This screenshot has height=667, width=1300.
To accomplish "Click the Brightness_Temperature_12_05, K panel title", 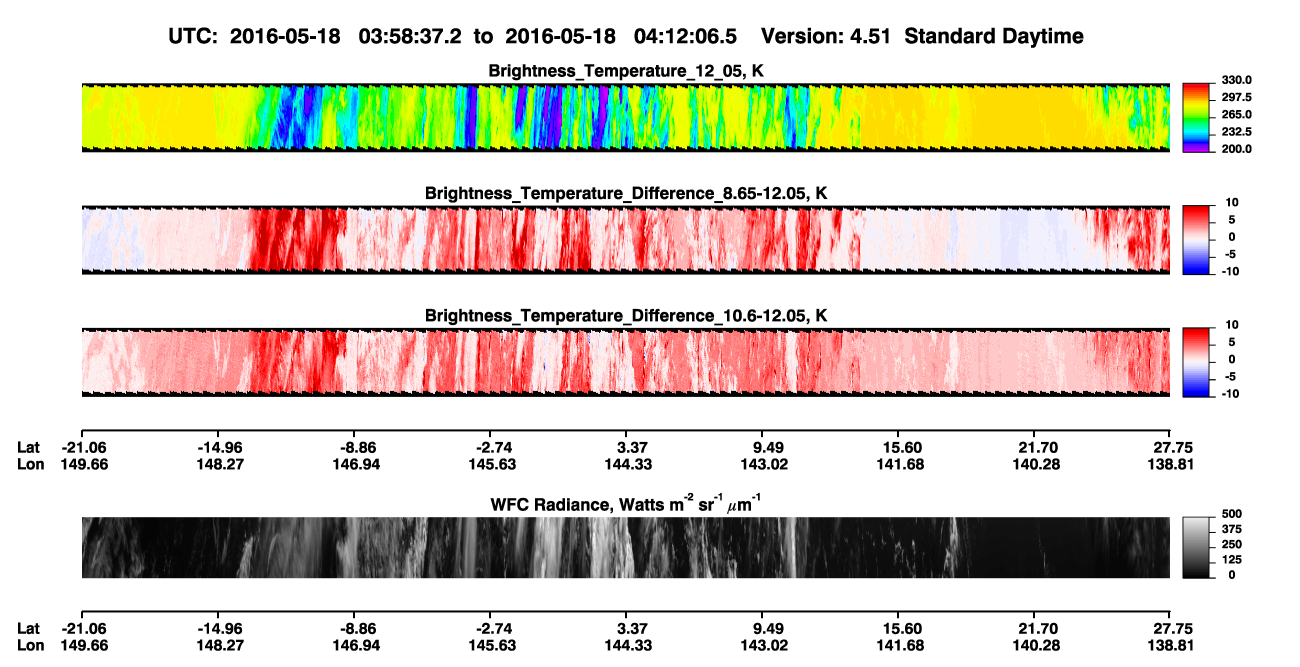I will click(626, 71).
